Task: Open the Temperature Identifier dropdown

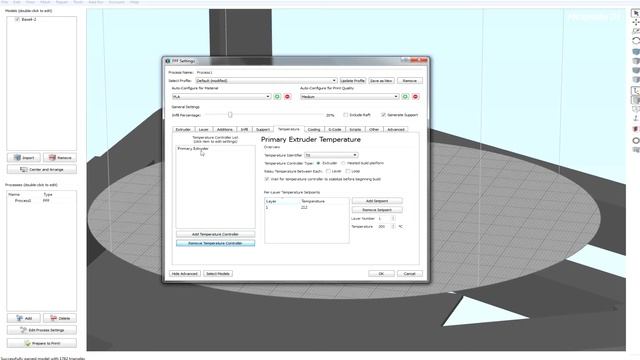Action: pos(331,155)
